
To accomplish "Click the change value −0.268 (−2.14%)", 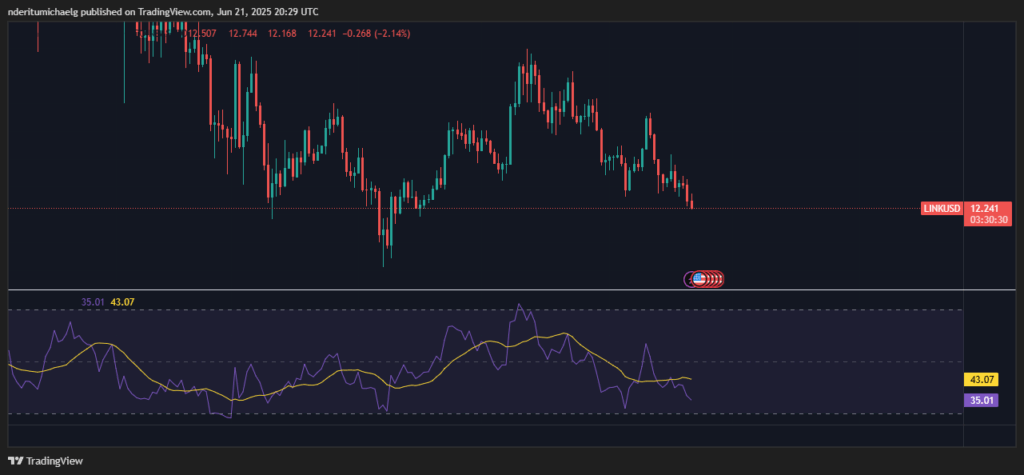I will click(376, 33).
